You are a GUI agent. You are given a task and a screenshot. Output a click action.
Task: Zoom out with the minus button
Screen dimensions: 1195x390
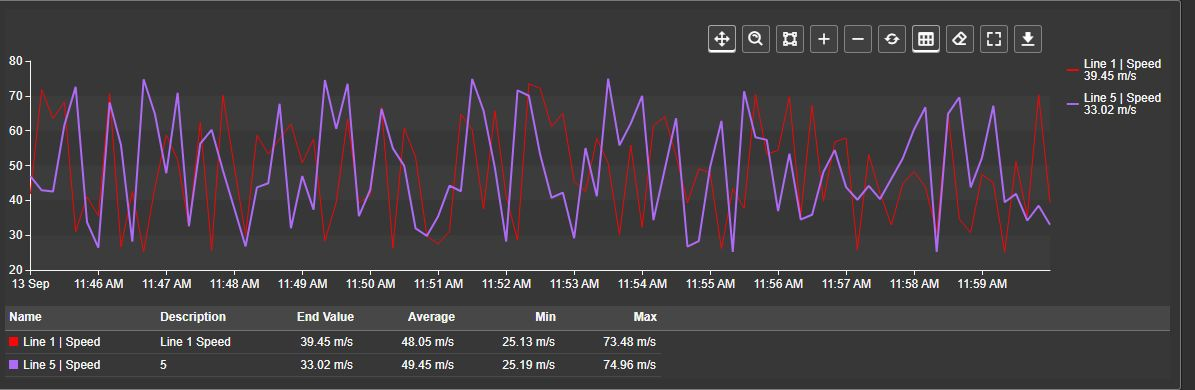pyautogui.click(x=857, y=39)
